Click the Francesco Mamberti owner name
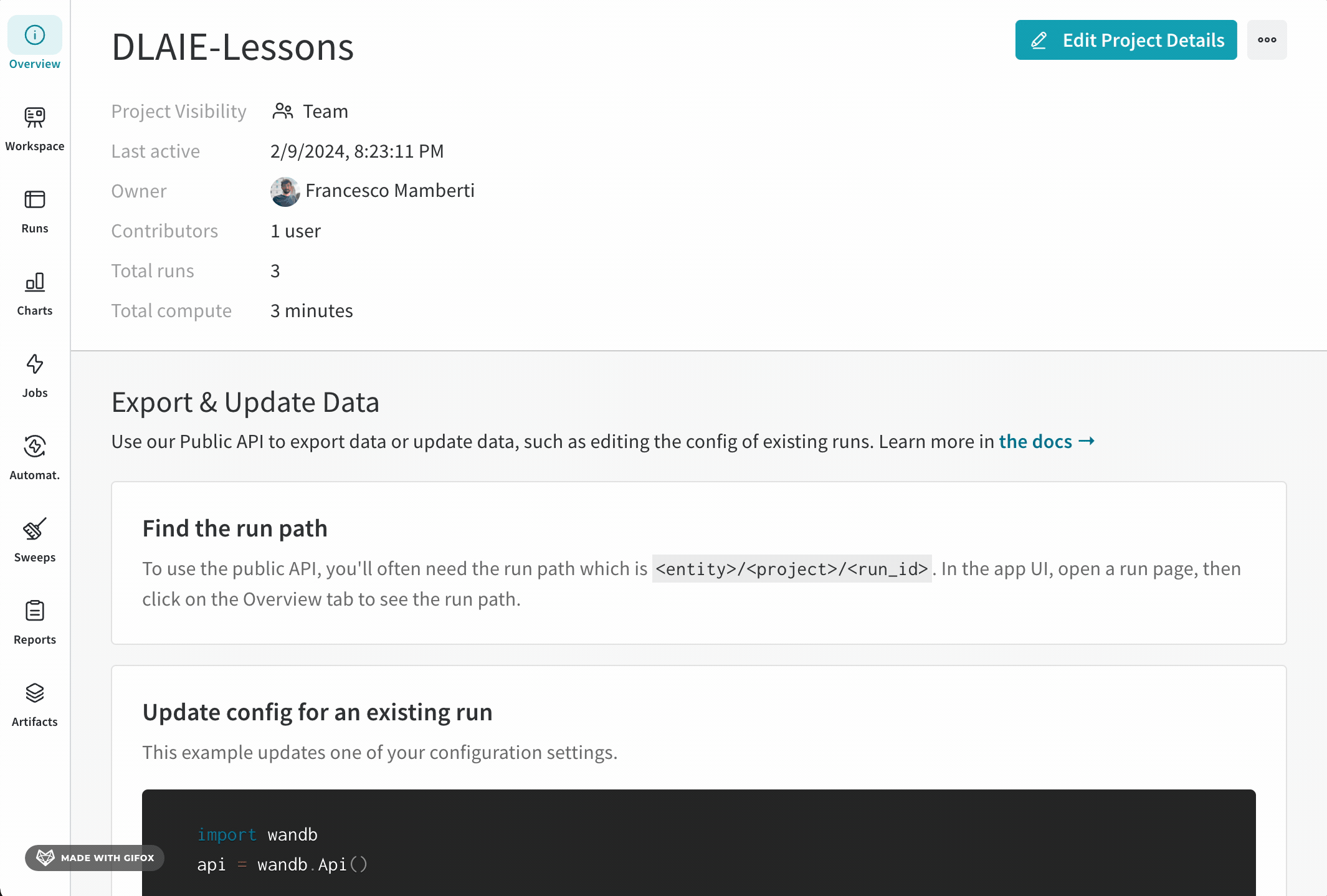Screen dimensions: 1327x896 tap(390, 191)
